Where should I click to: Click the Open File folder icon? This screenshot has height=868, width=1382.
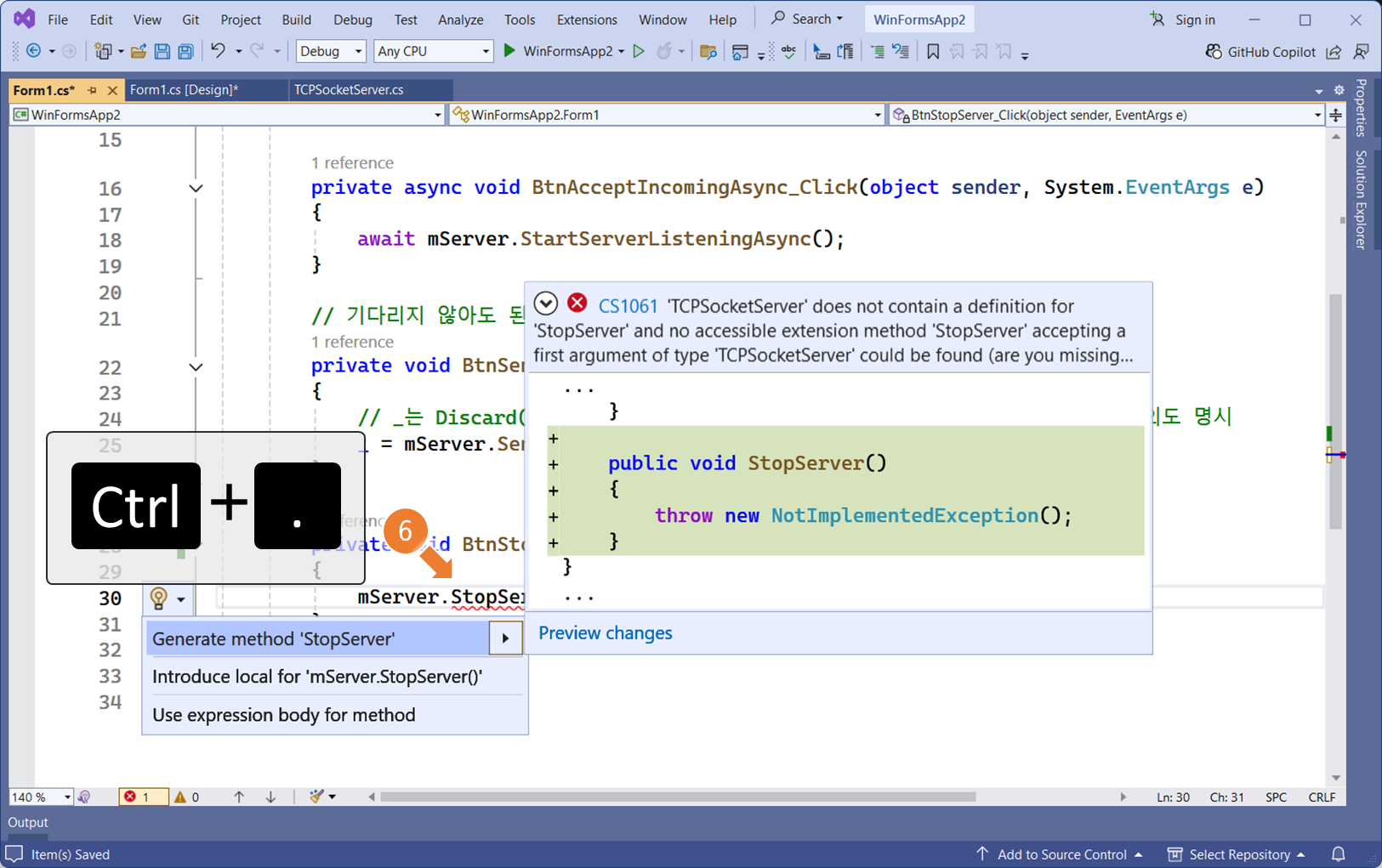pyautogui.click(x=139, y=51)
